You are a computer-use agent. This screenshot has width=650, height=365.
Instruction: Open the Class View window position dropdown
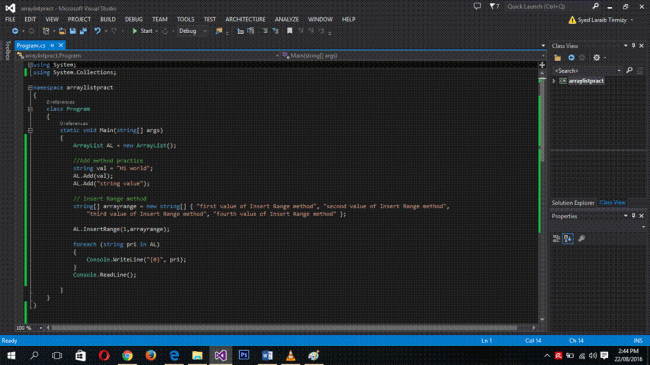626,46
